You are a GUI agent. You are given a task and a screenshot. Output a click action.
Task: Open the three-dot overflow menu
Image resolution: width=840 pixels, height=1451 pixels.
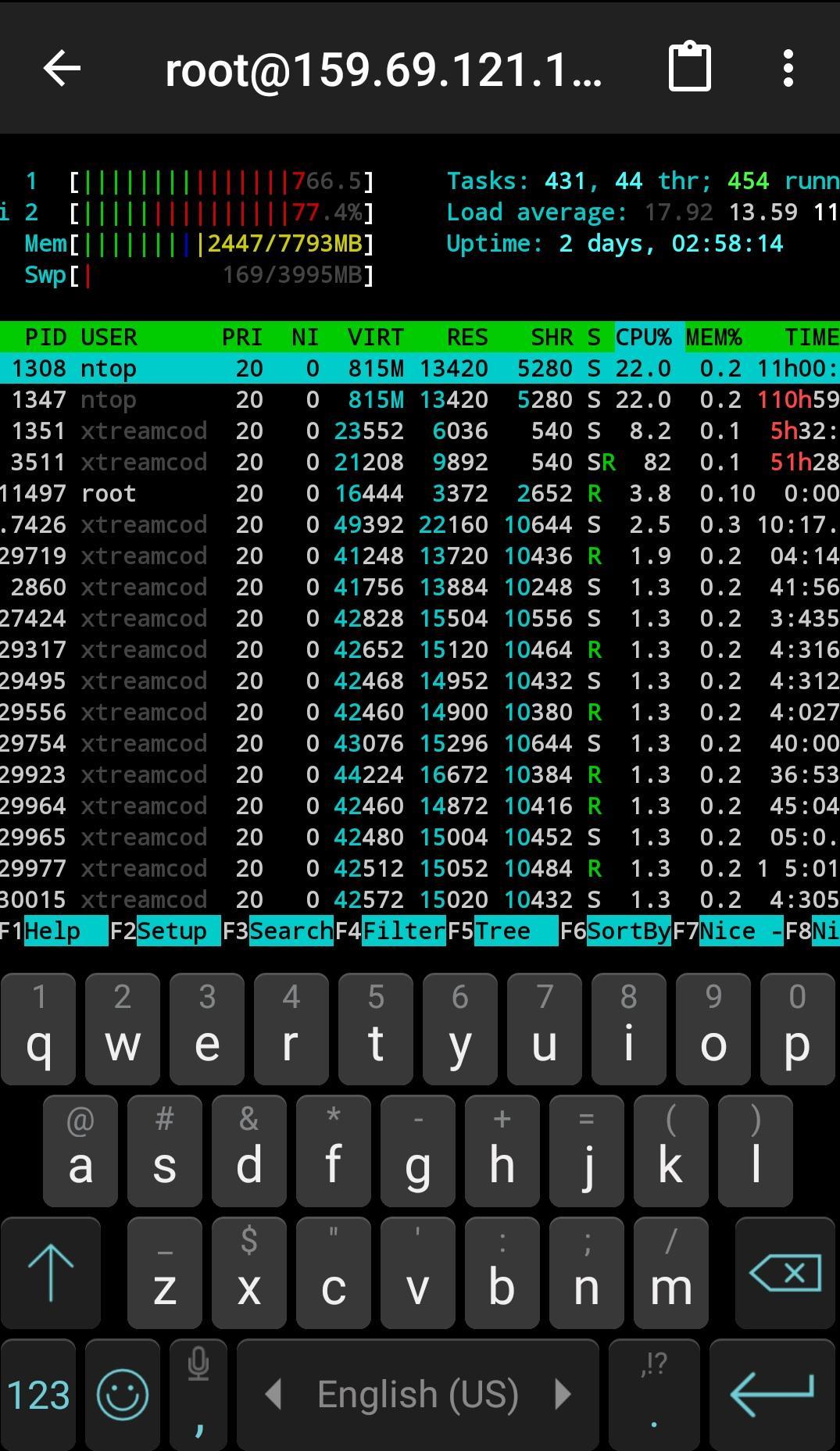[788, 68]
